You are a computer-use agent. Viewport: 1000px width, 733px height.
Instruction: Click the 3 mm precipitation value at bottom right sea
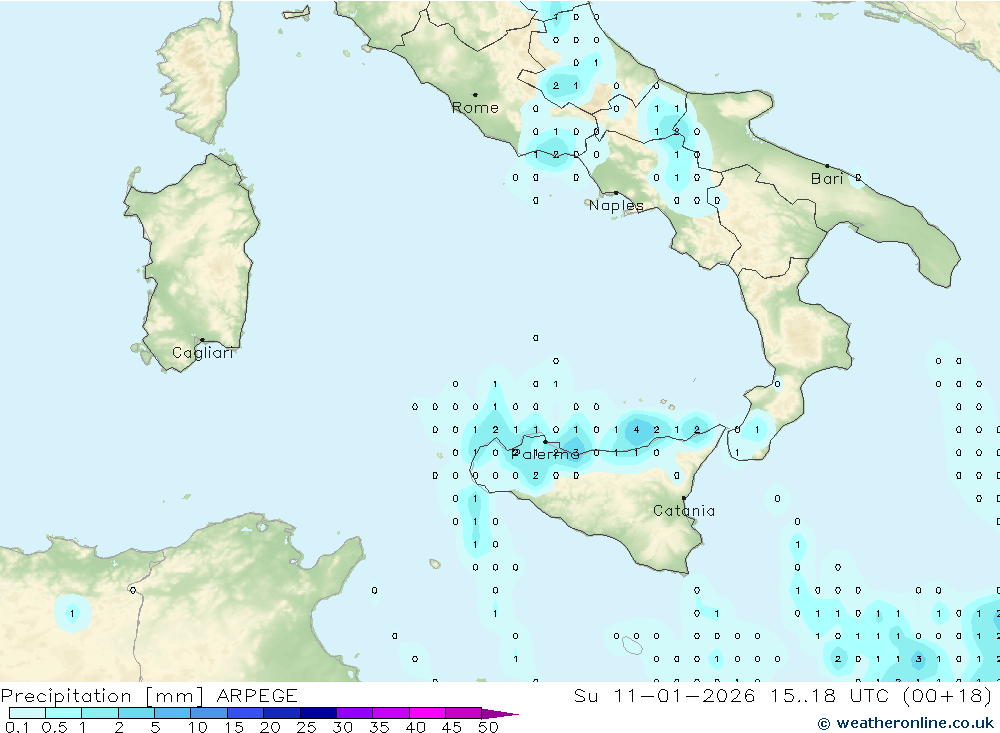point(918,660)
